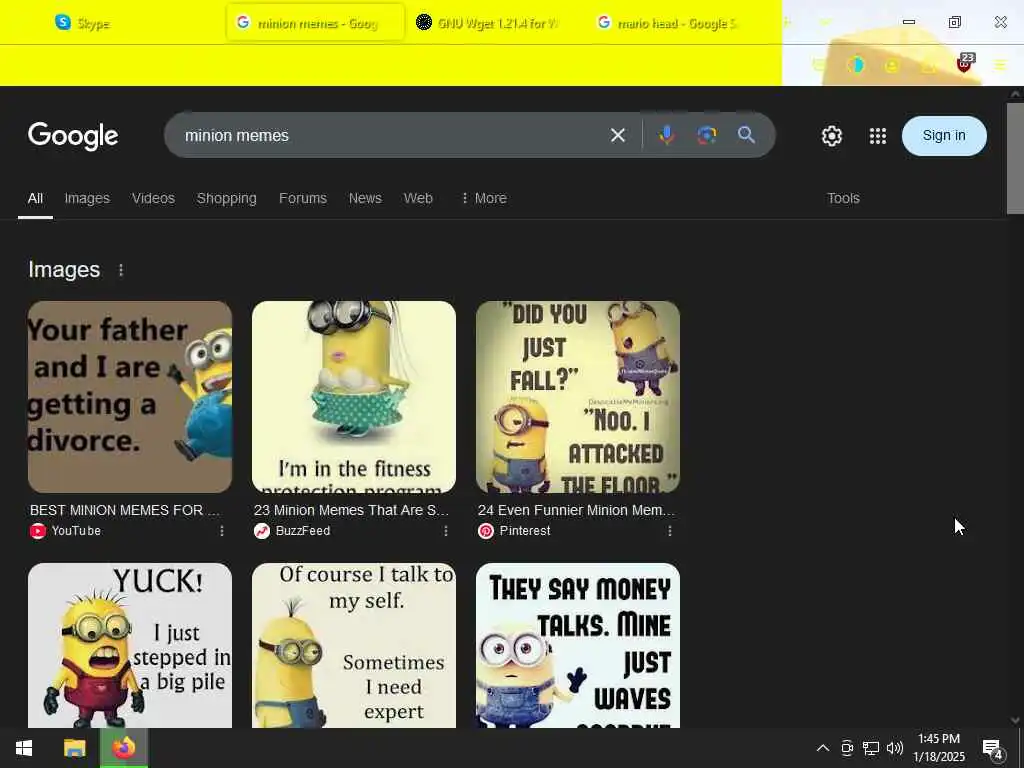This screenshot has height=768, width=1024.
Task: Click the scrollbar down arrow
Action: (x=1015, y=720)
